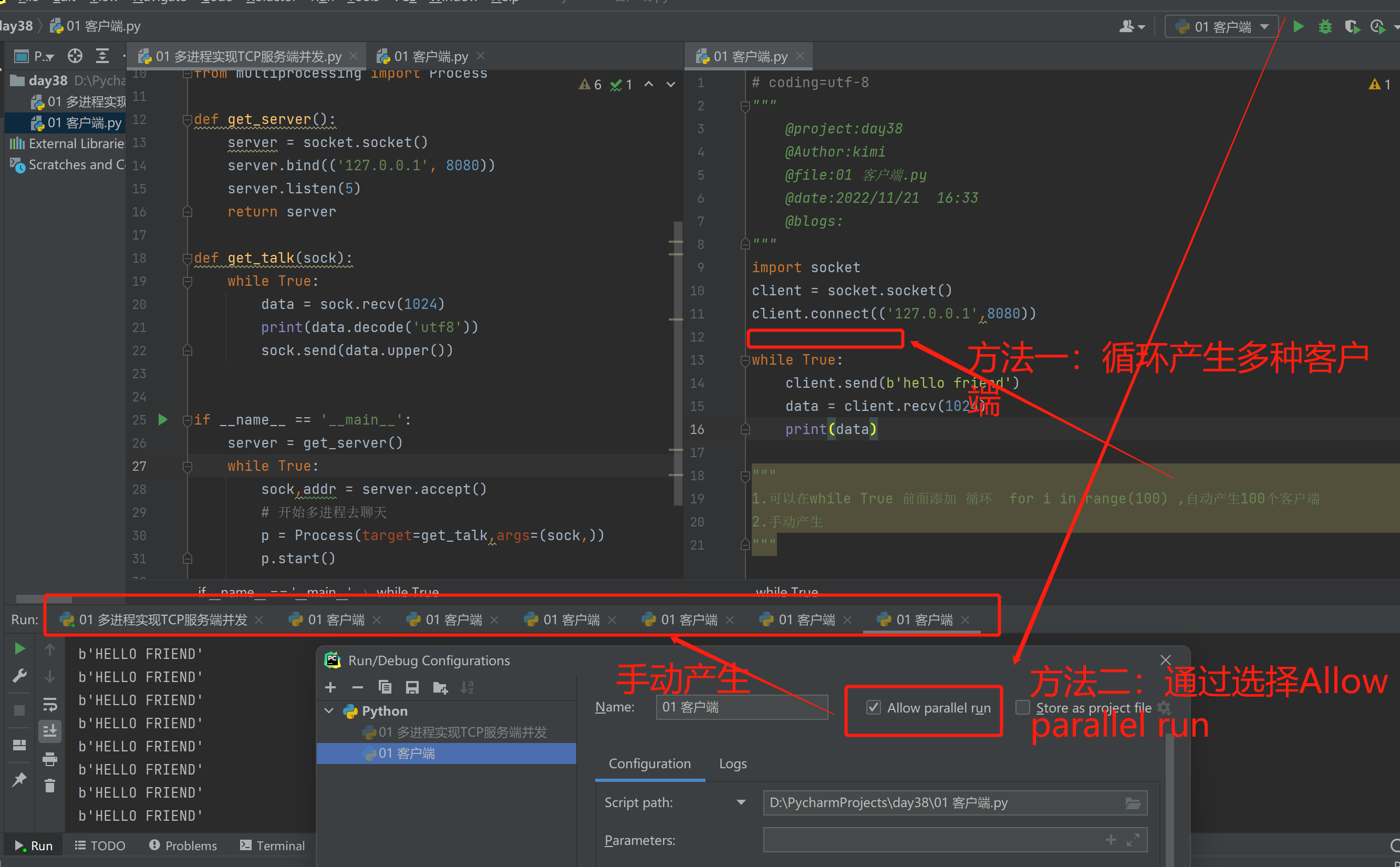The image size is (1400, 867).
Task: Collapse the Python configurations tree node
Action: [x=329, y=711]
